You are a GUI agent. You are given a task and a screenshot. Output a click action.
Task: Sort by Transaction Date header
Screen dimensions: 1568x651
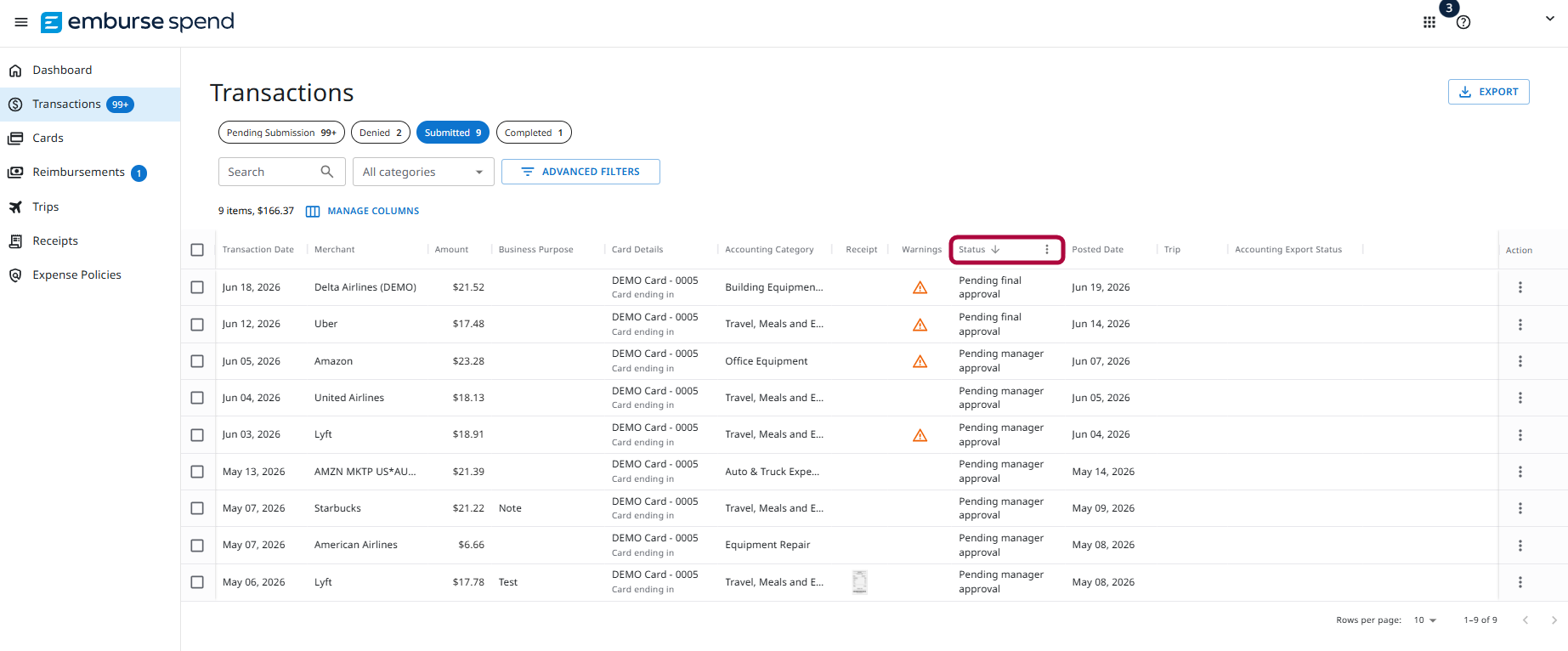pyautogui.click(x=258, y=250)
